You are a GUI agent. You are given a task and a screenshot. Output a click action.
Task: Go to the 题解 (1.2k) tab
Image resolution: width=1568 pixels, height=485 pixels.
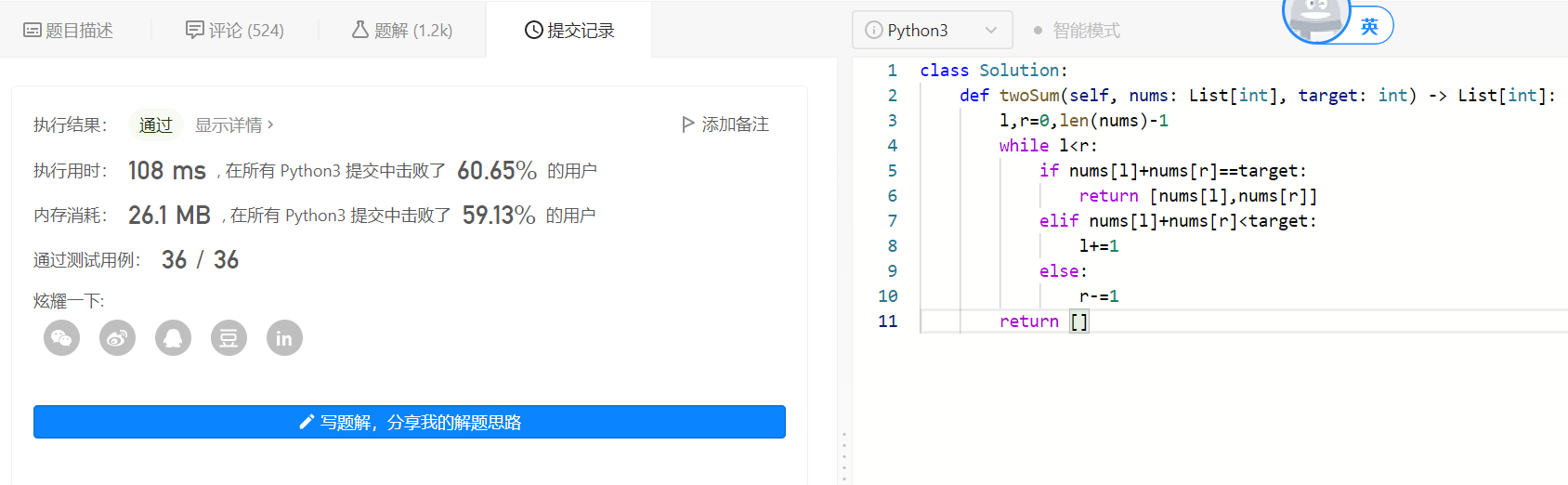402,31
